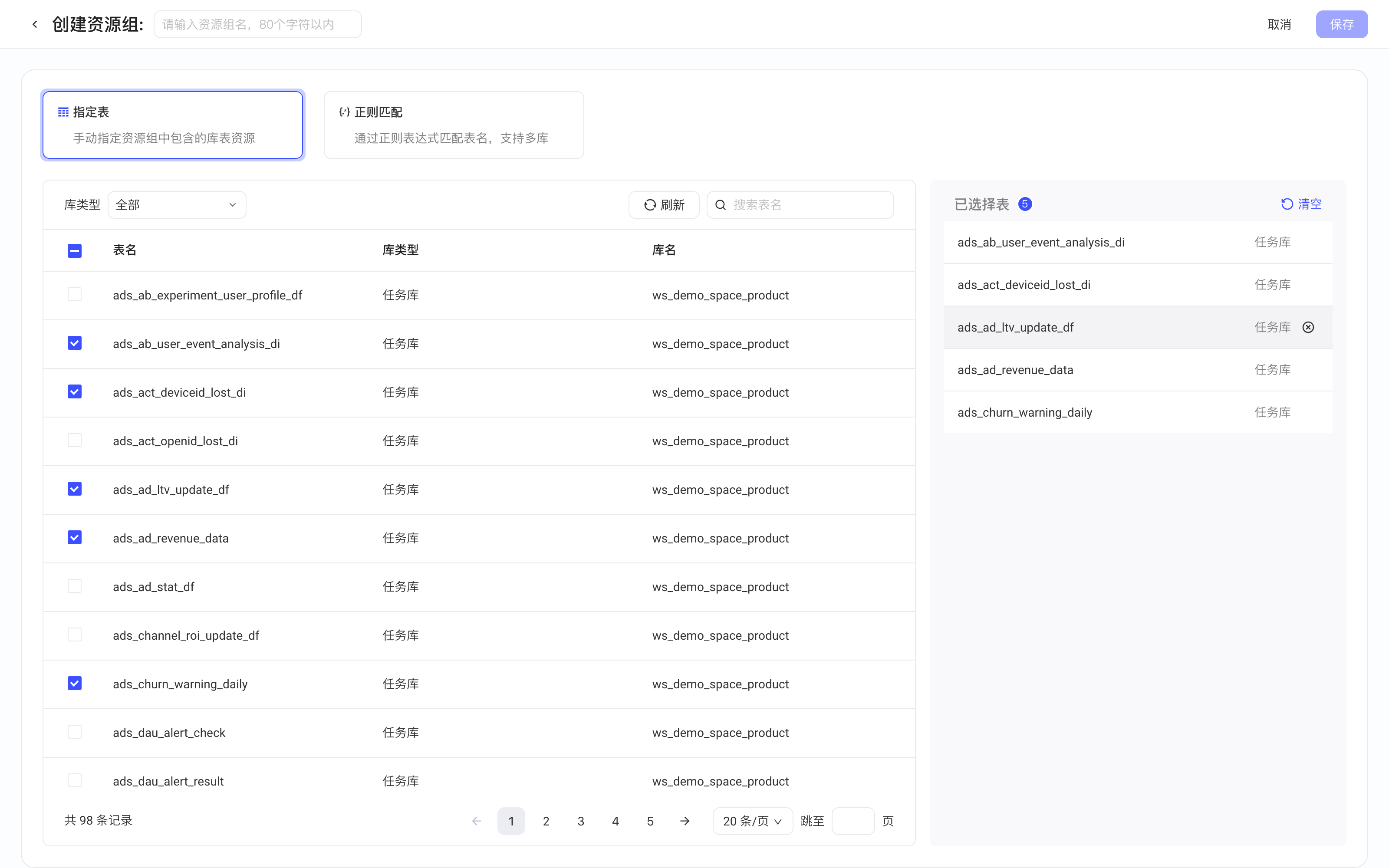The width and height of the screenshot is (1389, 868).
Task: Uncheck ads_act_deviceid_lost_di row checkbox
Action: tap(75, 391)
